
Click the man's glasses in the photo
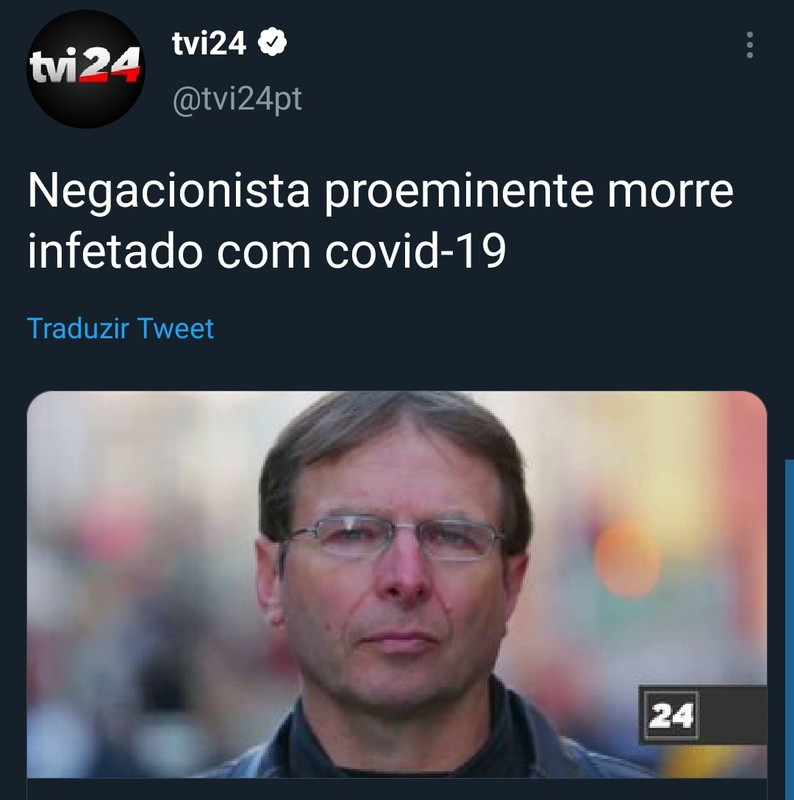click(x=395, y=537)
